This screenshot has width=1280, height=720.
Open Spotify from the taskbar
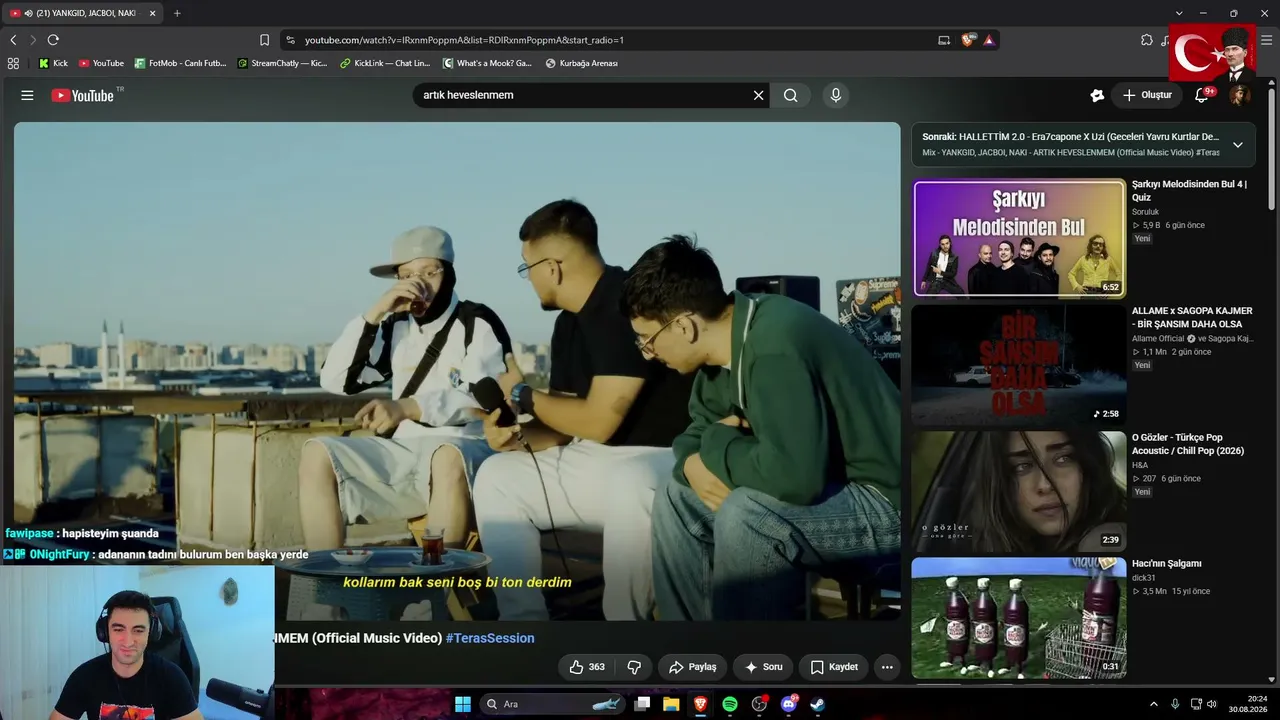coord(730,704)
